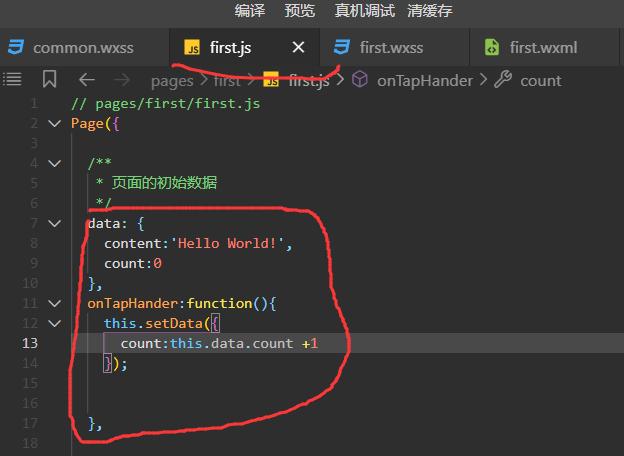624x456 pixels.
Task: Click 'this.setData(' on line 12
Action: point(157,323)
